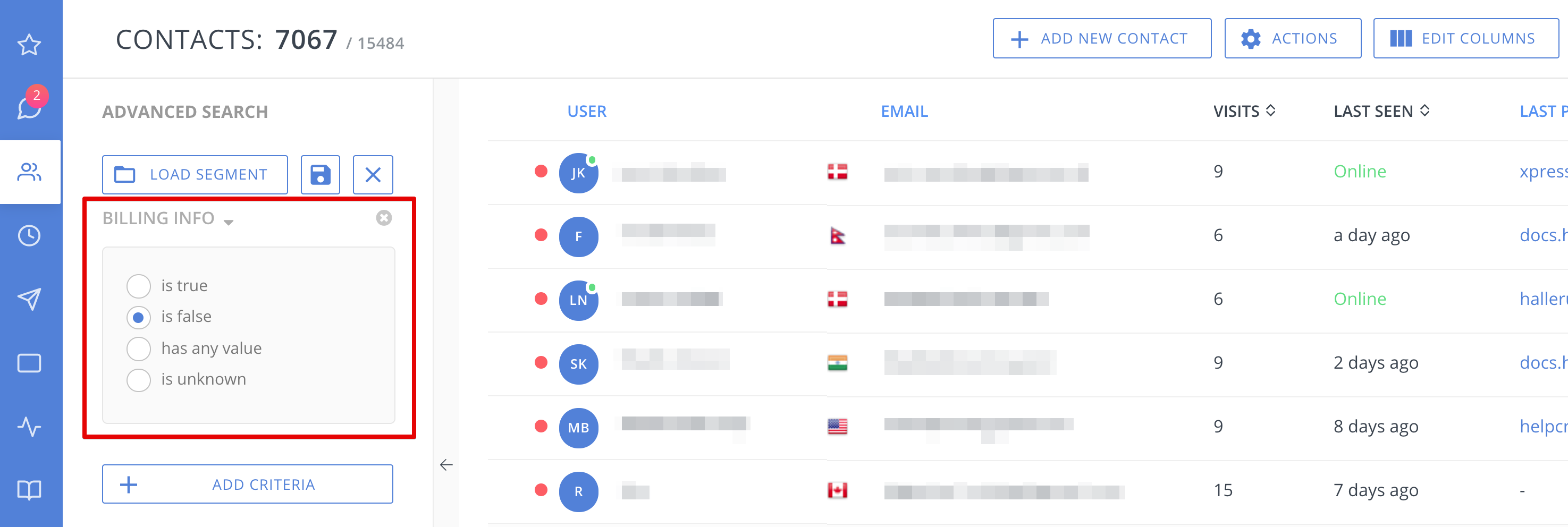This screenshot has width=1568, height=527.
Task: Click the Add New Contact button
Action: coord(1102,38)
